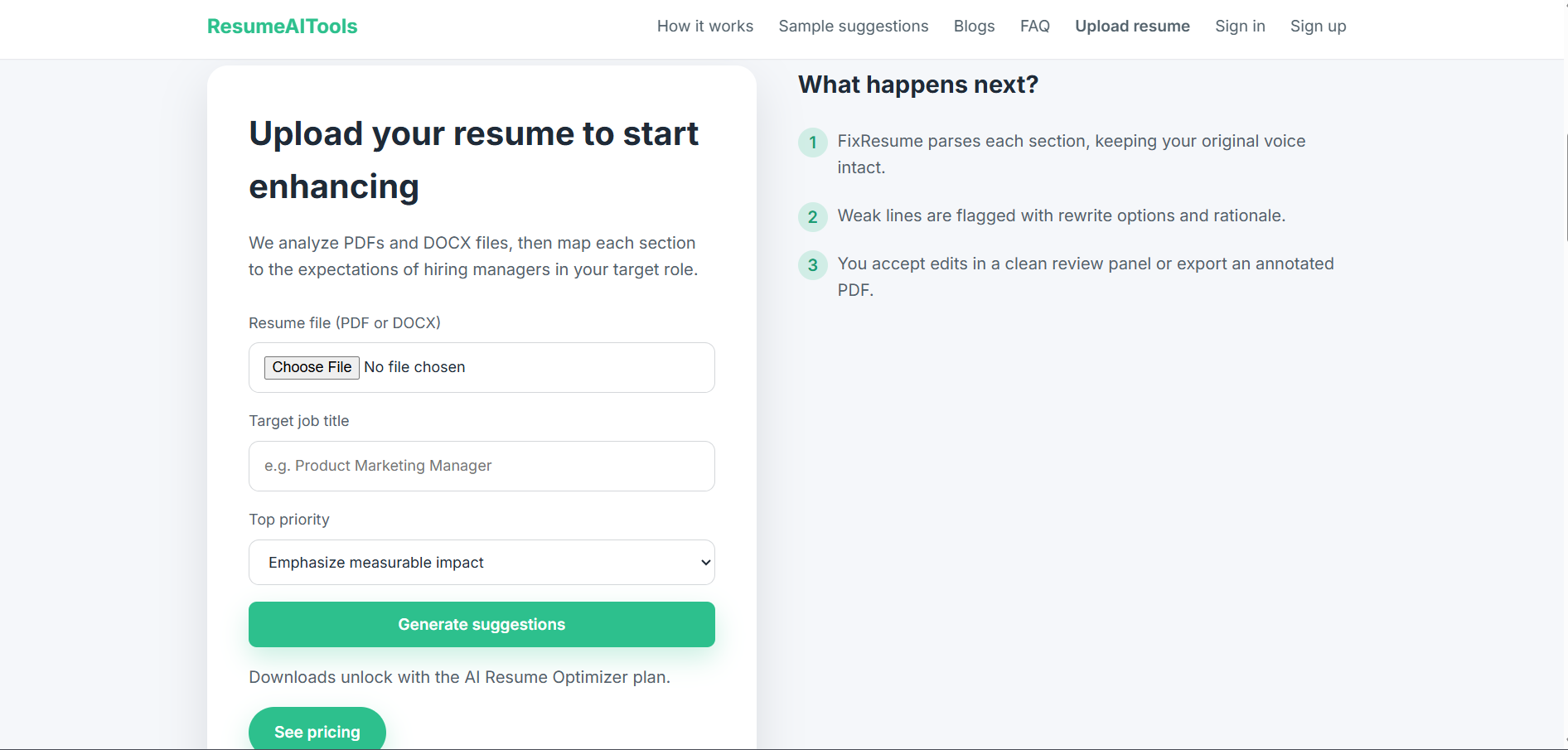Click the Sign in link
Viewport: 1568px width, 750px height.
pyautogui.click(x=1240, y=26)
